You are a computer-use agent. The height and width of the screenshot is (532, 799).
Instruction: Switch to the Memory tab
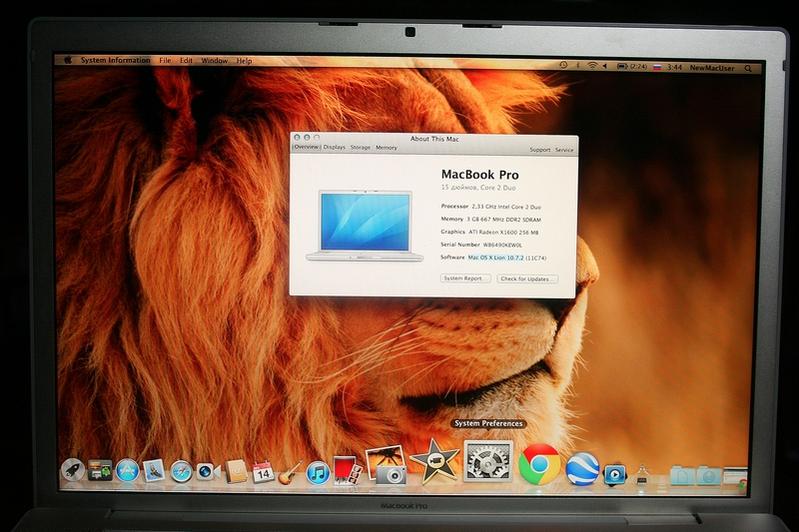pyautogui.click(x=386, y=147)
